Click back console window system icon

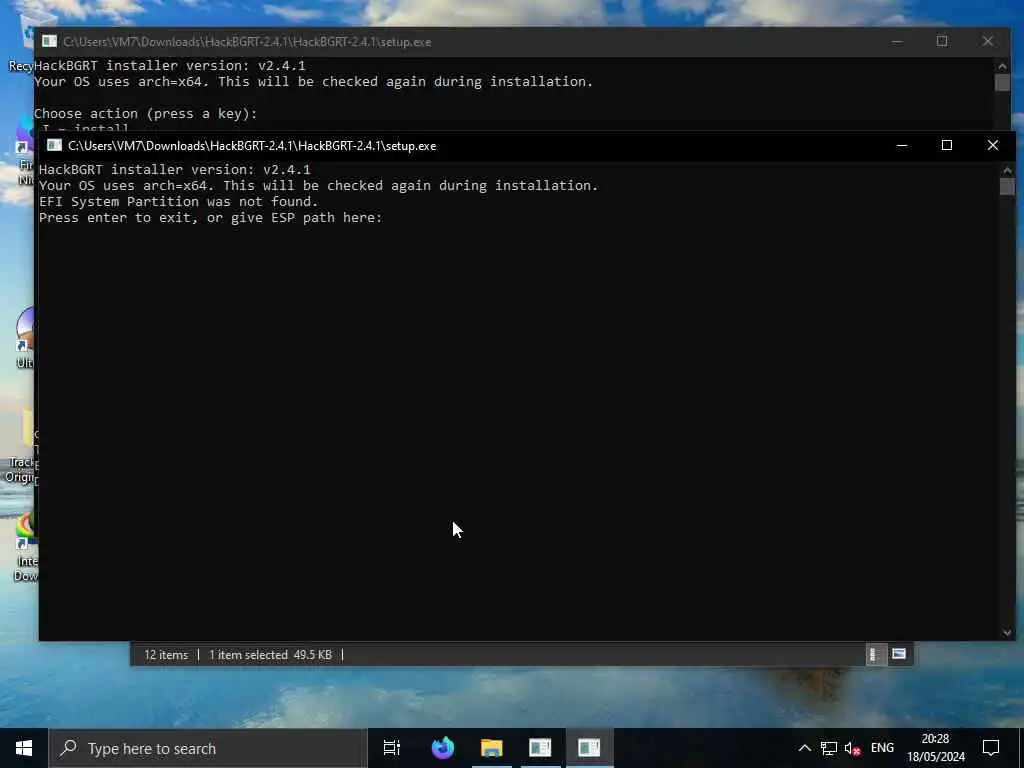tap(49, 41)
